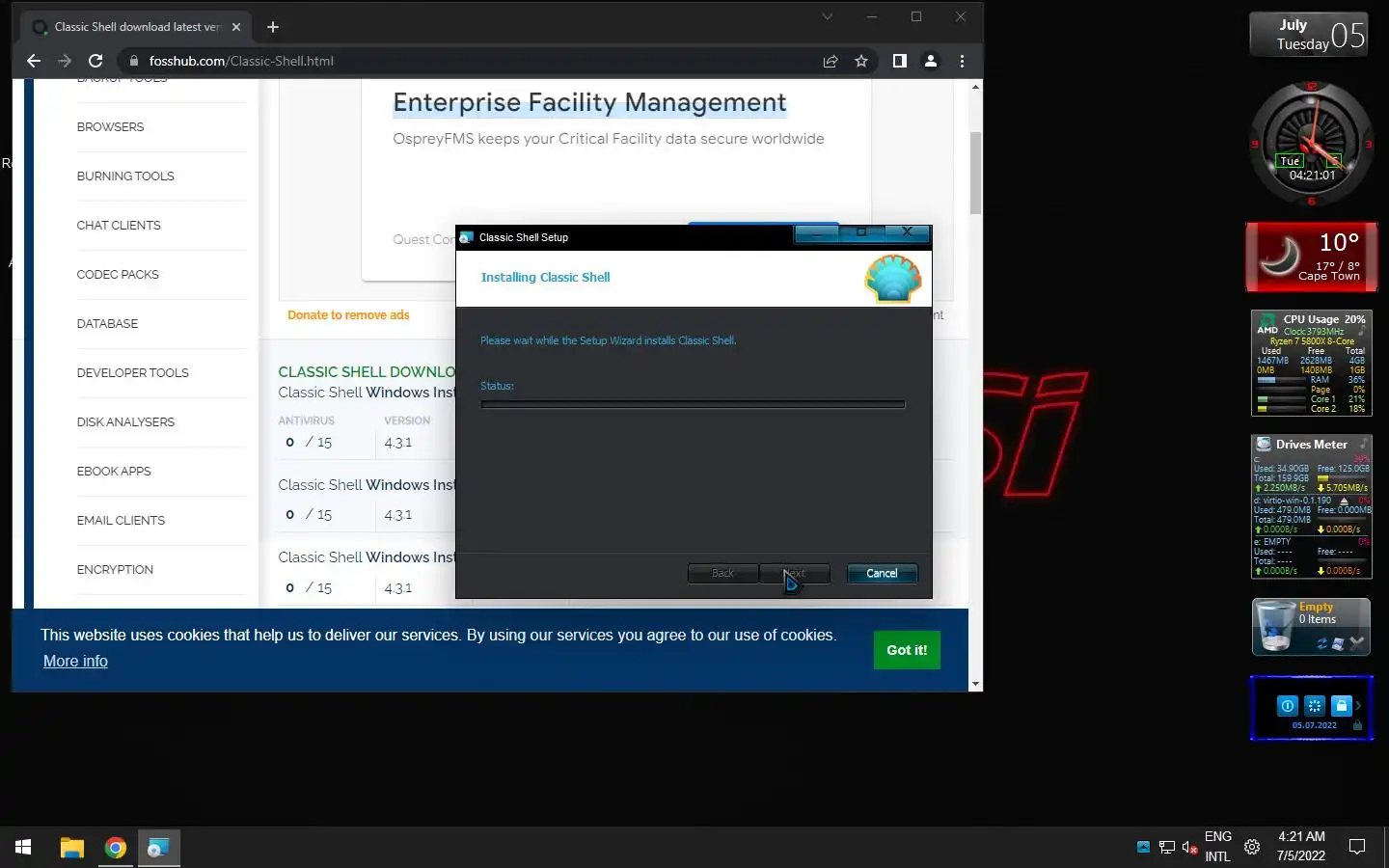The image size is (1389, 868).
Task: Open a new browser tab
Action: coord(273,27)
